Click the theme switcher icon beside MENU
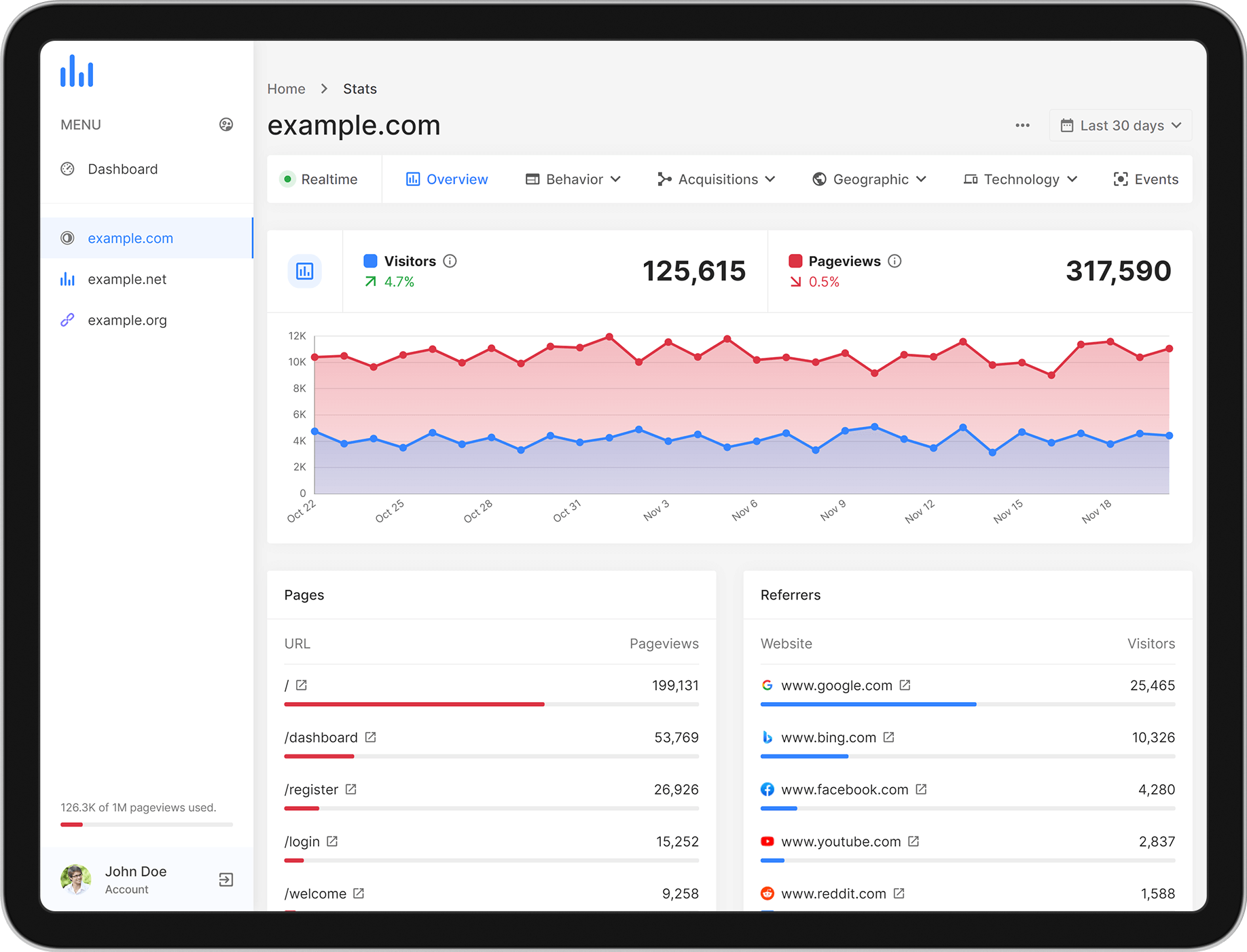Screen dimensions: 1247x952 [226, 124]
